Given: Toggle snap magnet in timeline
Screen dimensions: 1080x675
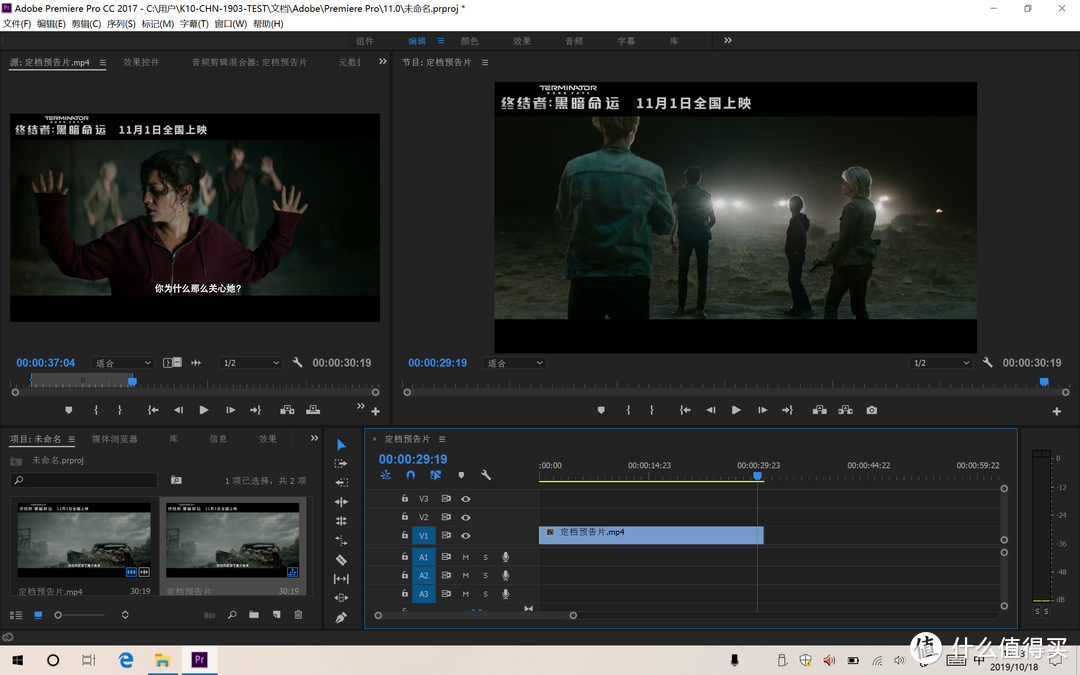Looking at the screenshot, I should 411,475.
